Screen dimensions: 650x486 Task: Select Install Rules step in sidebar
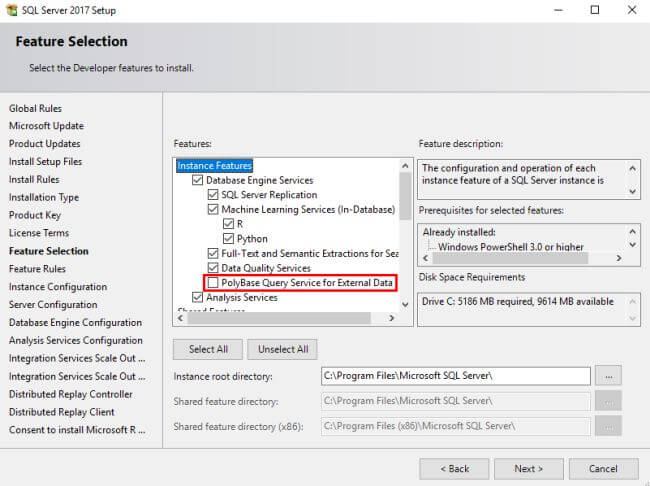(x=34, y=180)
